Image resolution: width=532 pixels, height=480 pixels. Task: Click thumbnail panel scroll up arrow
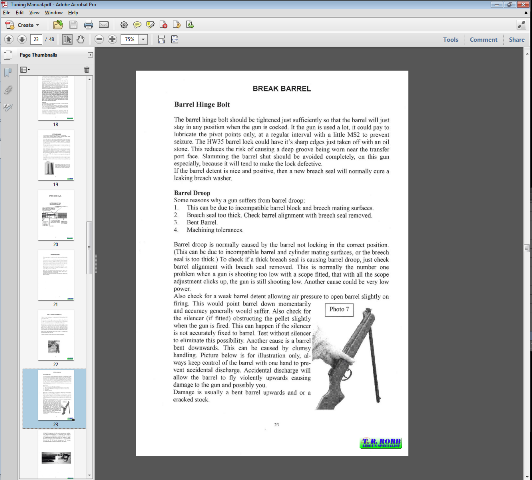click(90, 79)
